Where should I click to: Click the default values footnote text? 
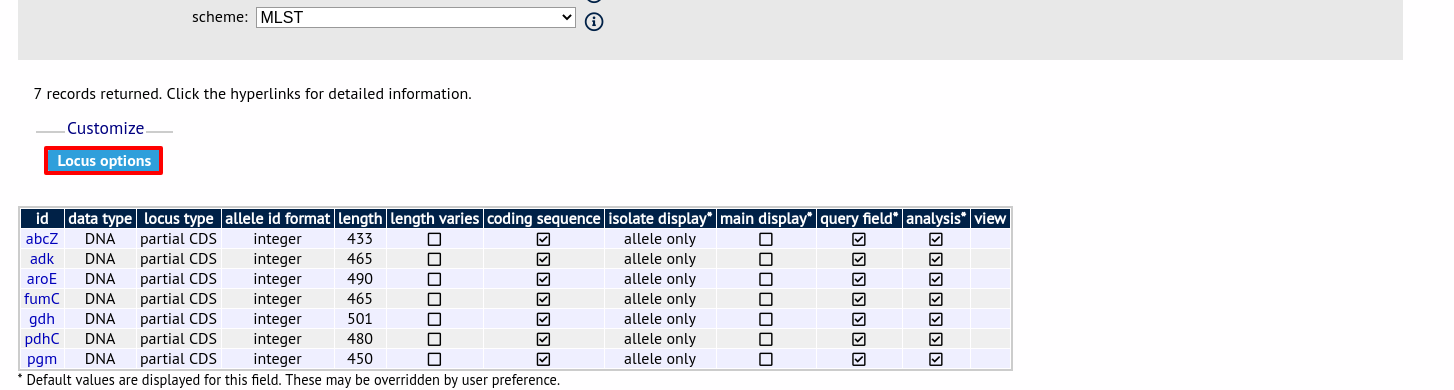289,381
